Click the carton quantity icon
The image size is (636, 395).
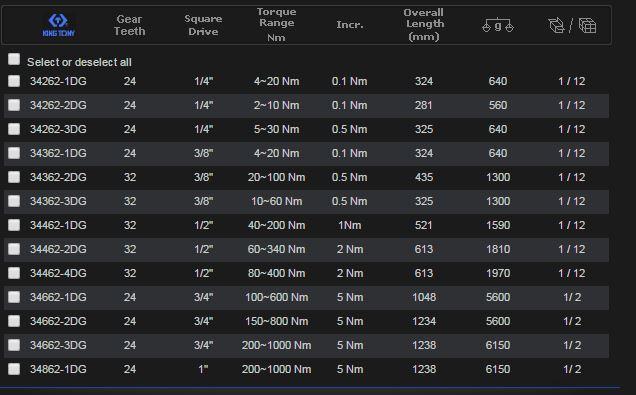pyautogui.click(x=587, y=26)
